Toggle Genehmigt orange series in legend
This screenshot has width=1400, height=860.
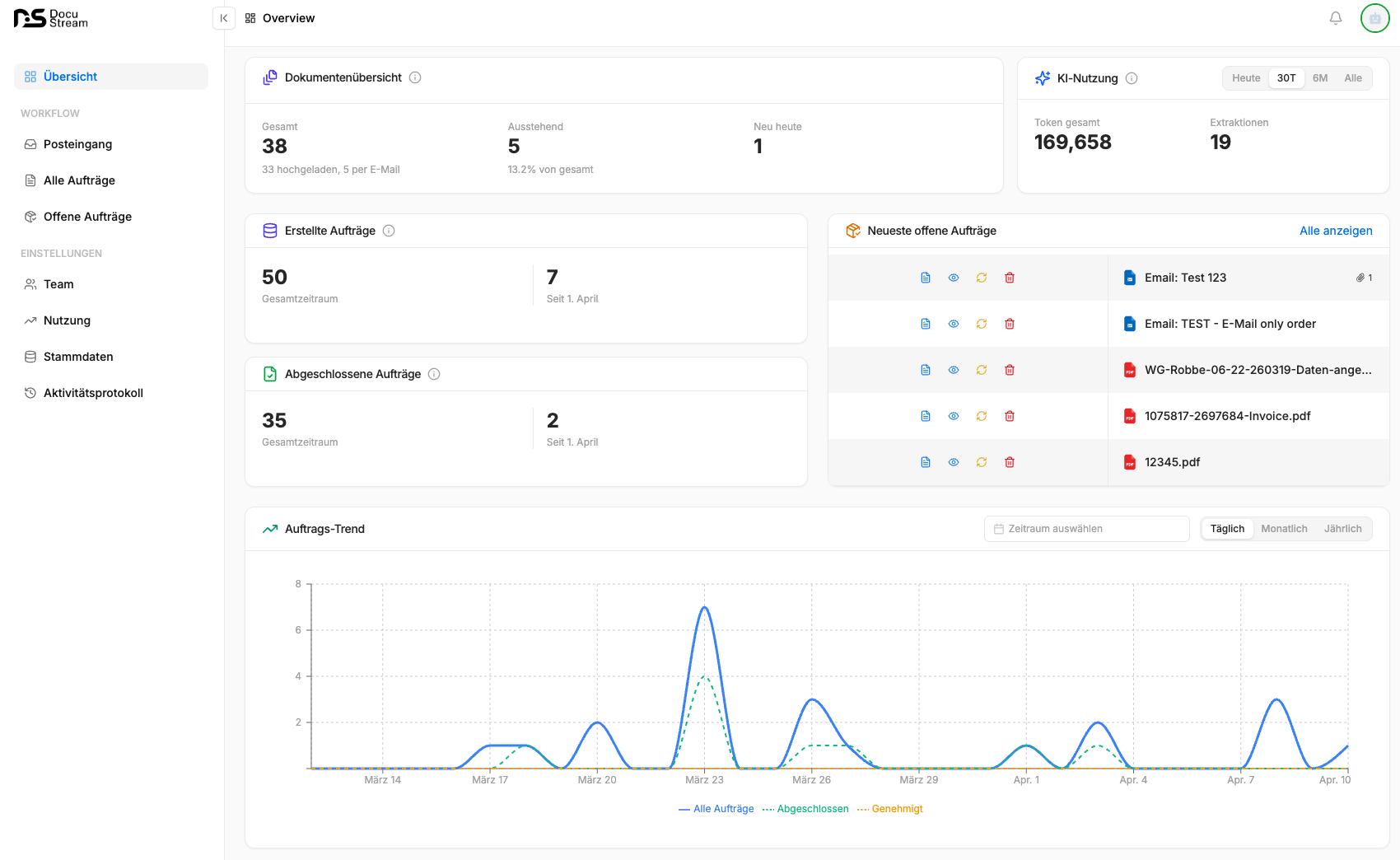point(890,809)
